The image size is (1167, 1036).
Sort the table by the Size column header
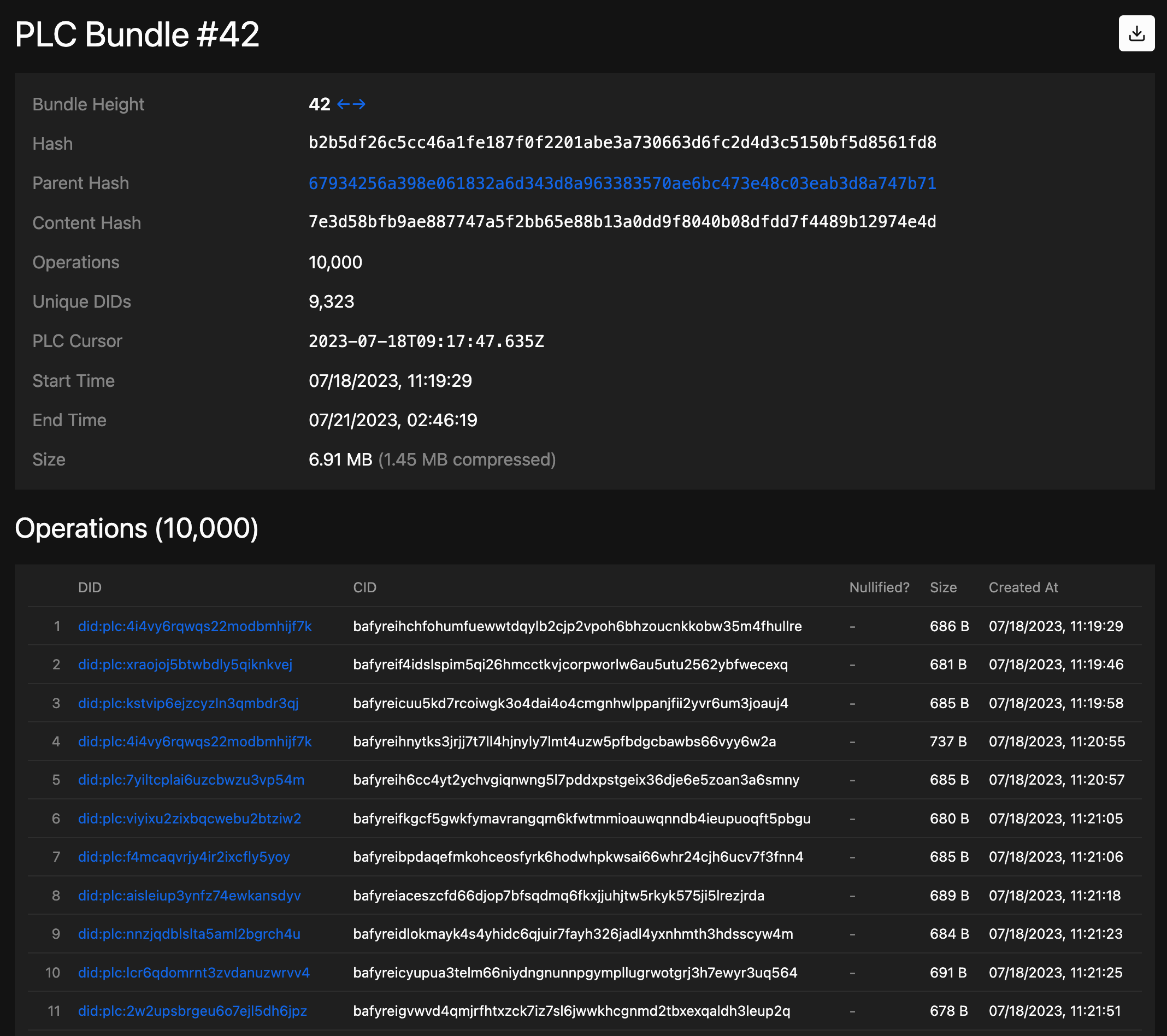(x=942, y=587)
